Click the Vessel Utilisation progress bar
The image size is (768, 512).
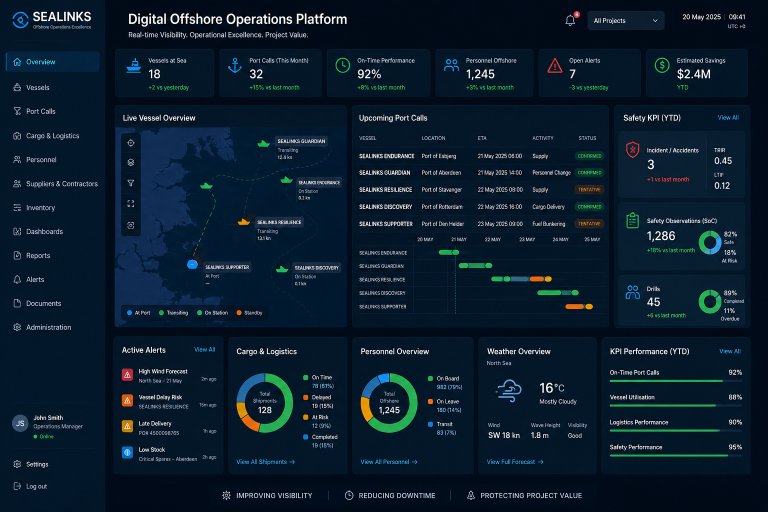[x=676, y=406]
